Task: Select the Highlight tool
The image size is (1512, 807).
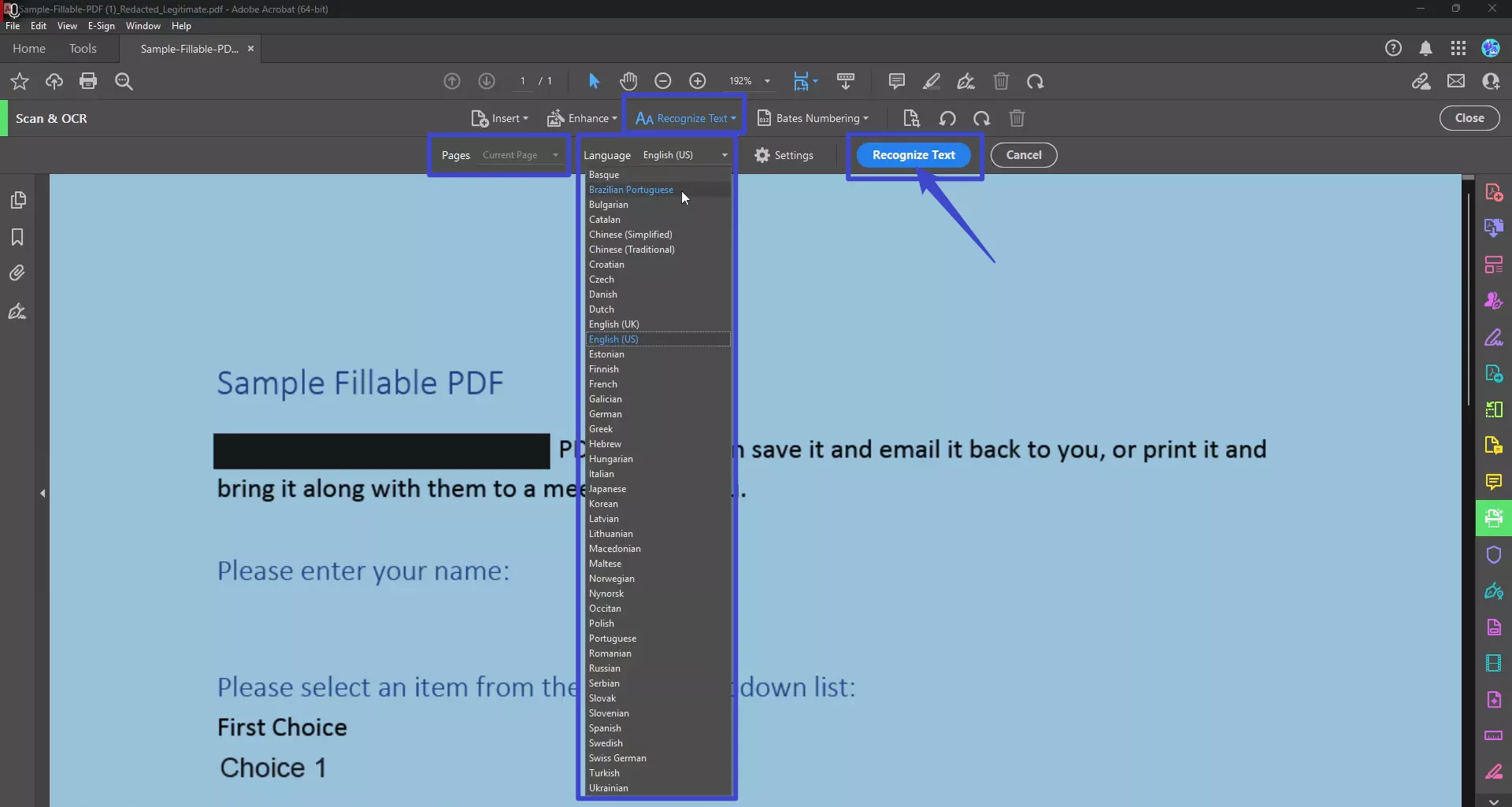Action: tap(932, 81)
